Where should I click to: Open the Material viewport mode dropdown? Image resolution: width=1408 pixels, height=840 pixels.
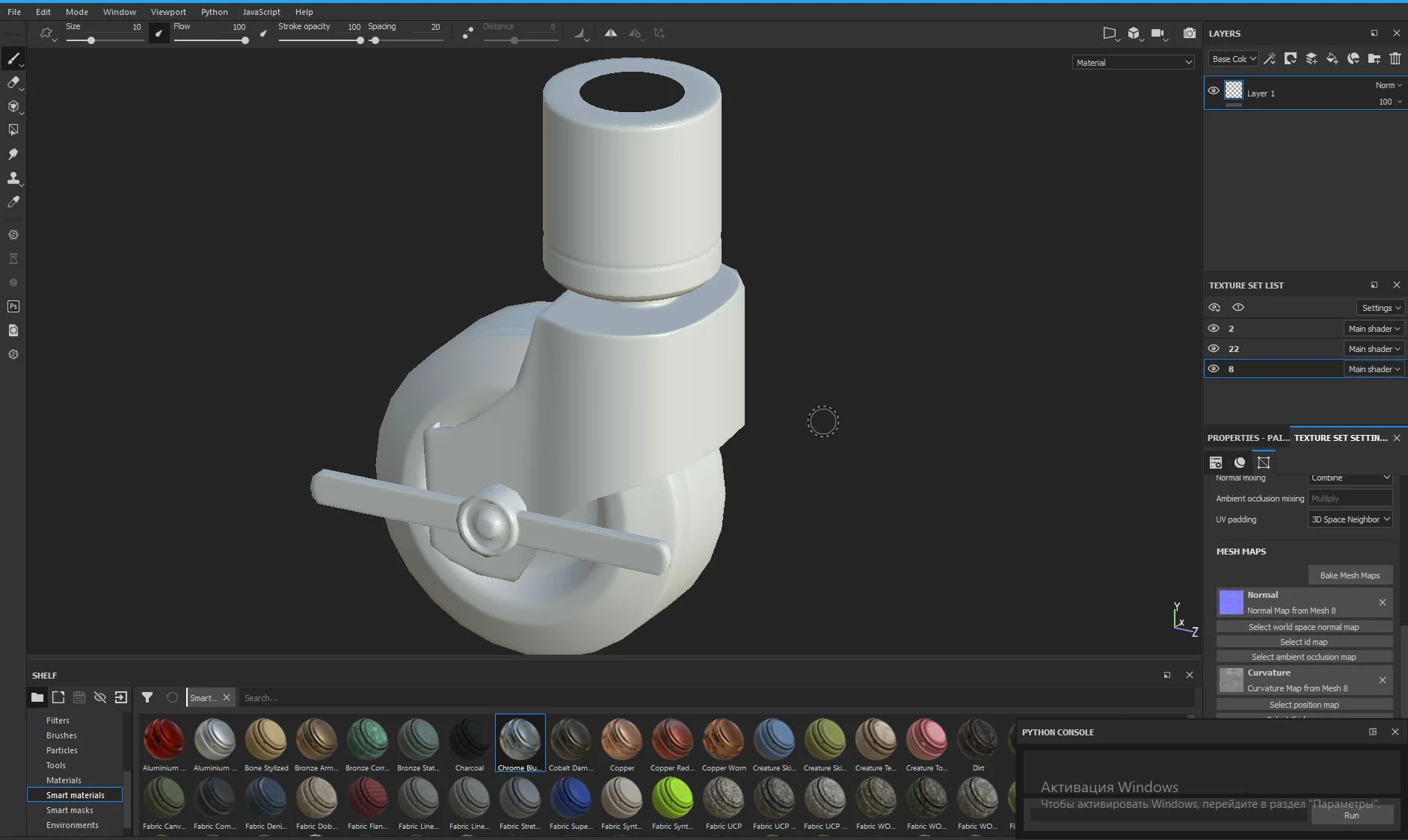click(x=1134, y=63)
